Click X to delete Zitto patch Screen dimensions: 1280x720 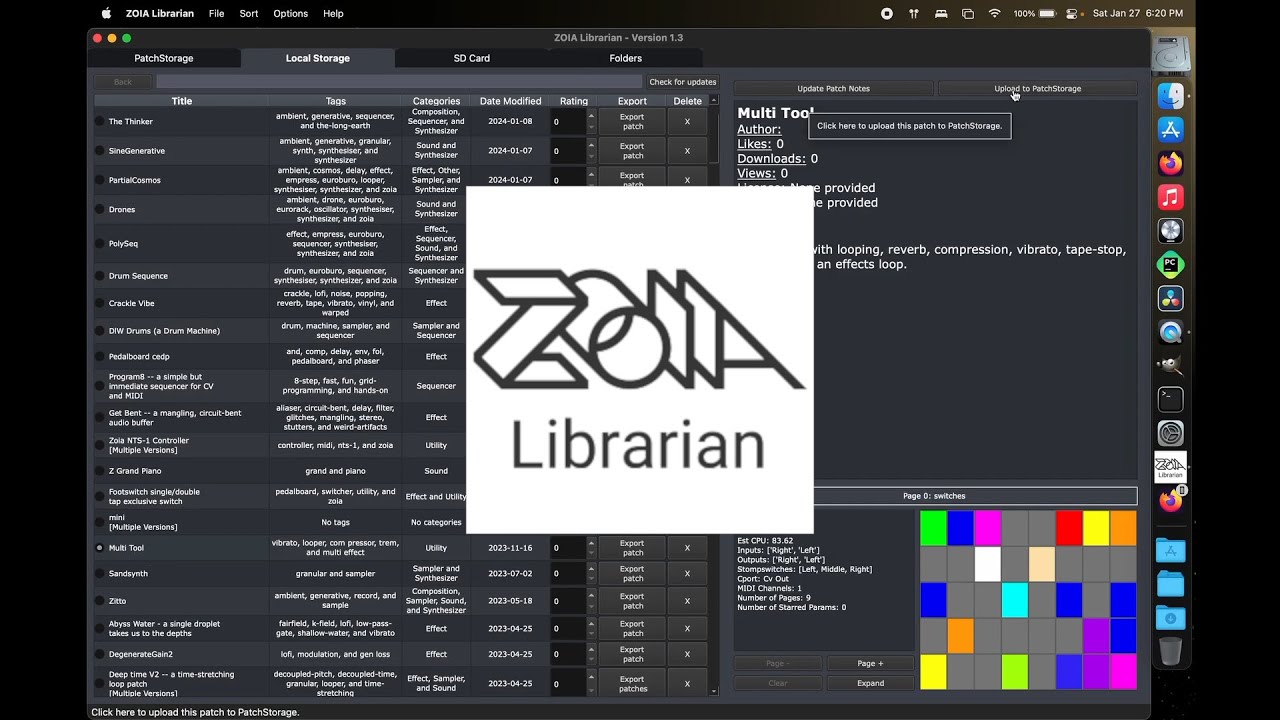click(687, 601)
